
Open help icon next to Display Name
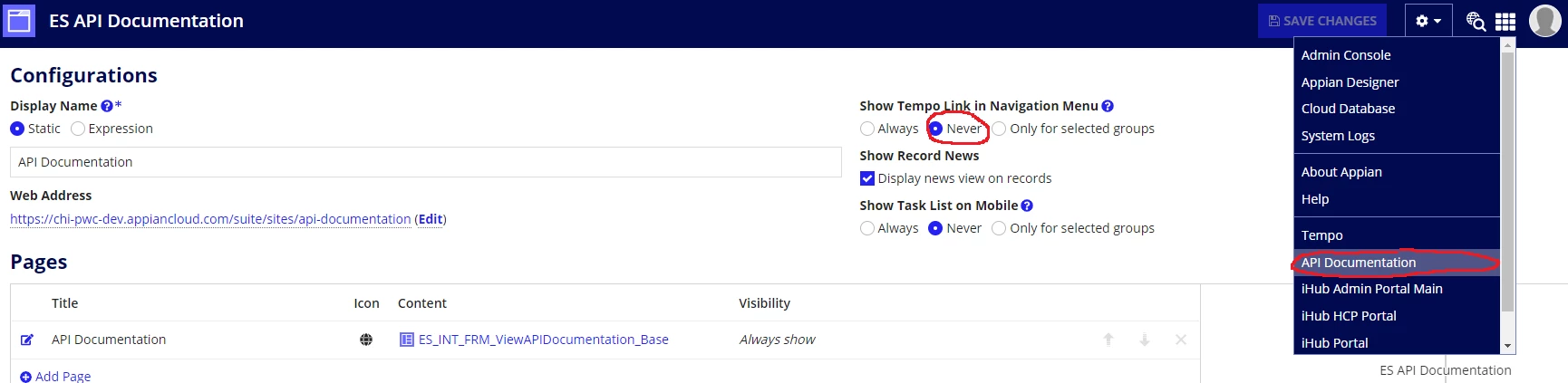pyautogui.click(x=107, y=106)
